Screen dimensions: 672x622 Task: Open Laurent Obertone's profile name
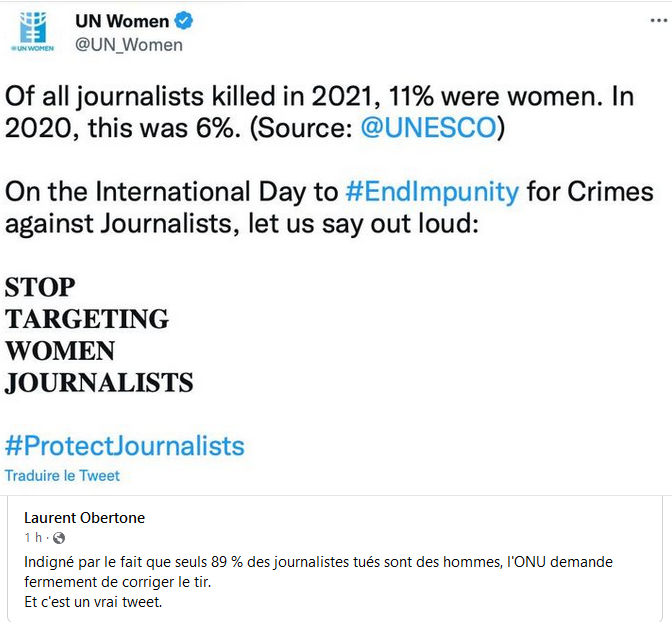(x=84, y=518)
